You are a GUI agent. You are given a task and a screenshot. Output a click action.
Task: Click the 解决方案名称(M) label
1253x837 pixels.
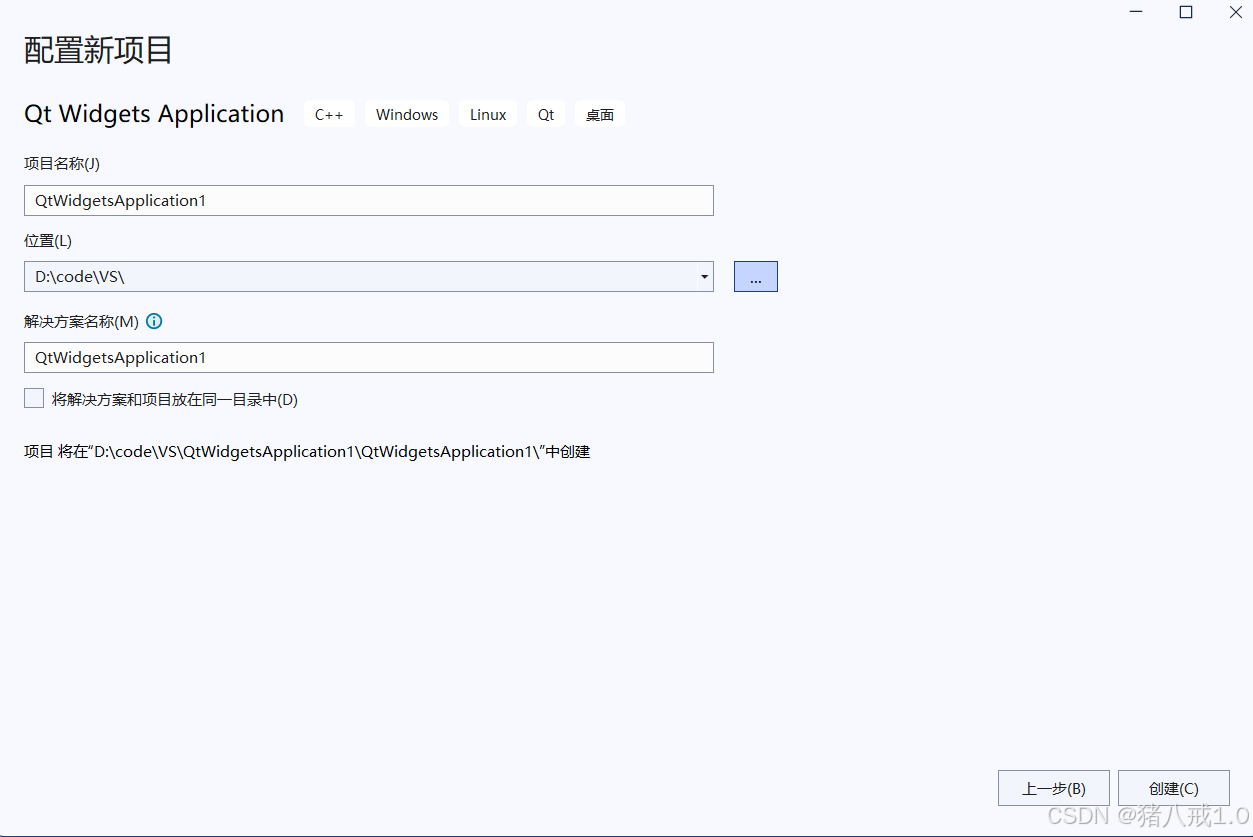pos(81,322)
